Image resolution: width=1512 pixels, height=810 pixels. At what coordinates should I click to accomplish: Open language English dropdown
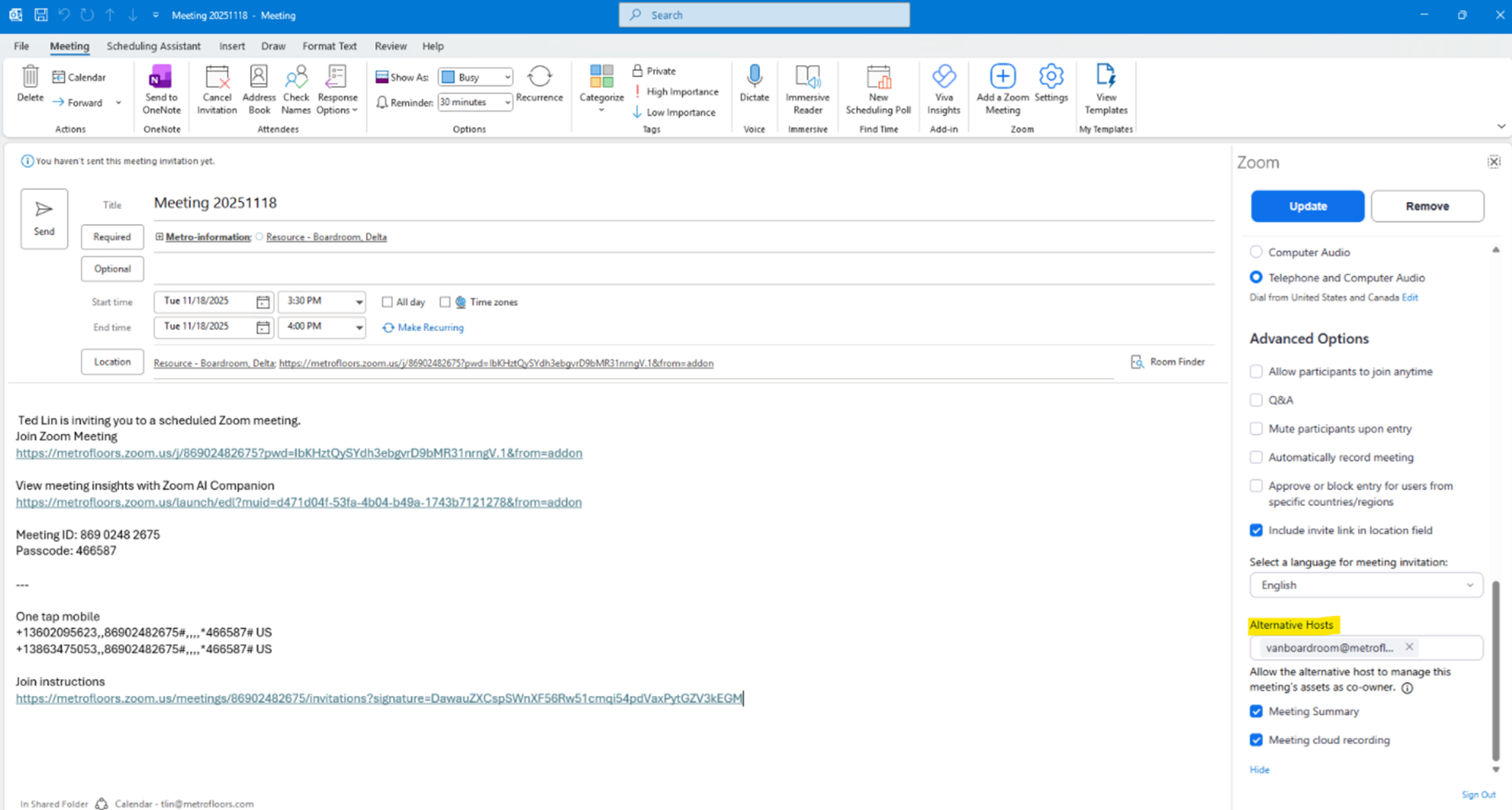(x=1366, y=585)
